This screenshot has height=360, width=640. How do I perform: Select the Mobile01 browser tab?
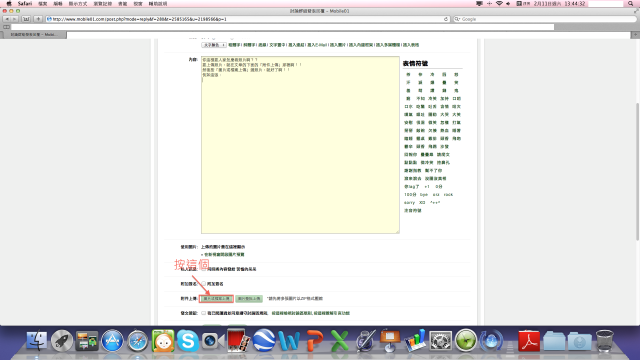(34, 35)
